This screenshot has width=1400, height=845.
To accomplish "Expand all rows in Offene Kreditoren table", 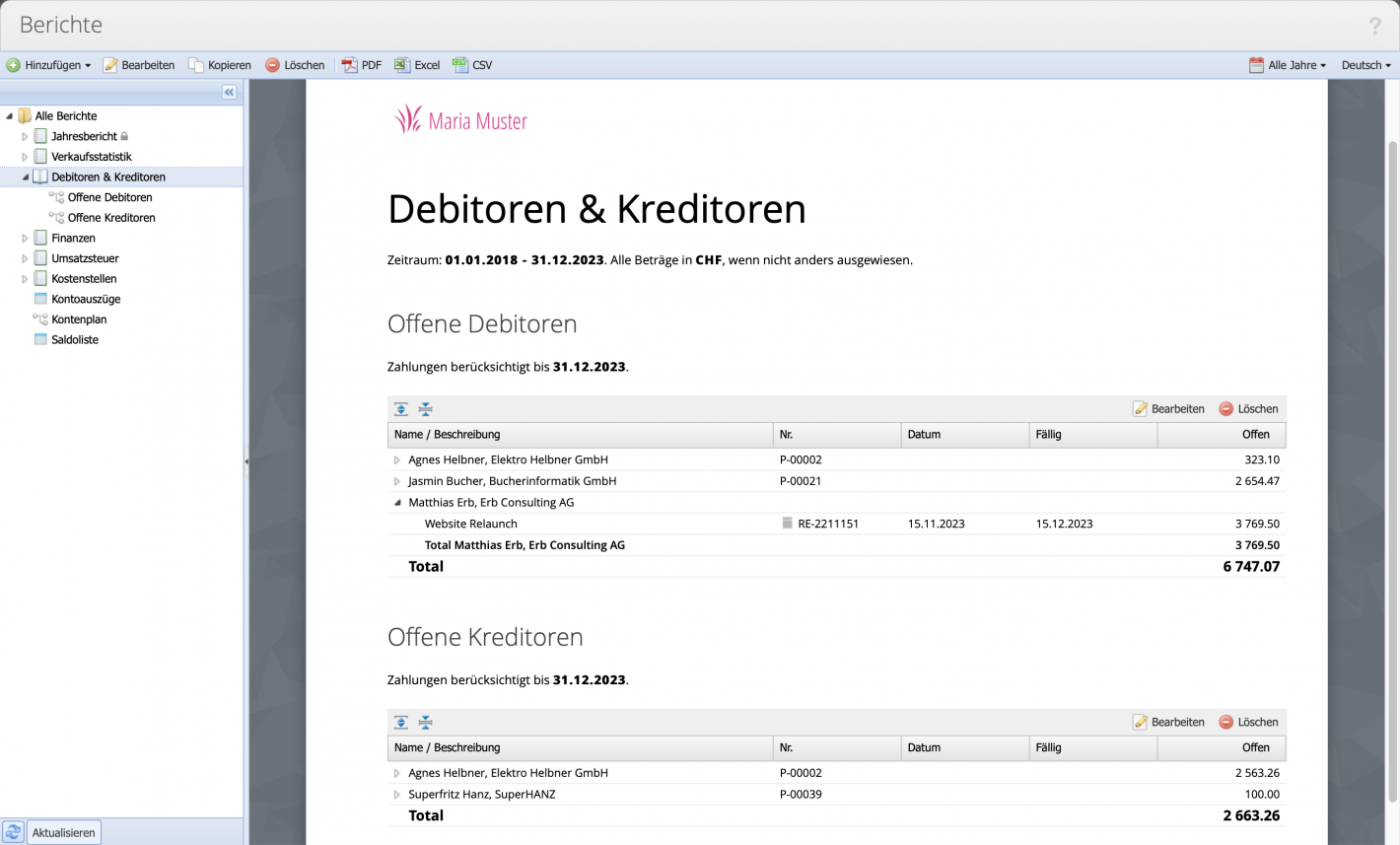I will pyautogui.click(x=401, y=722).
